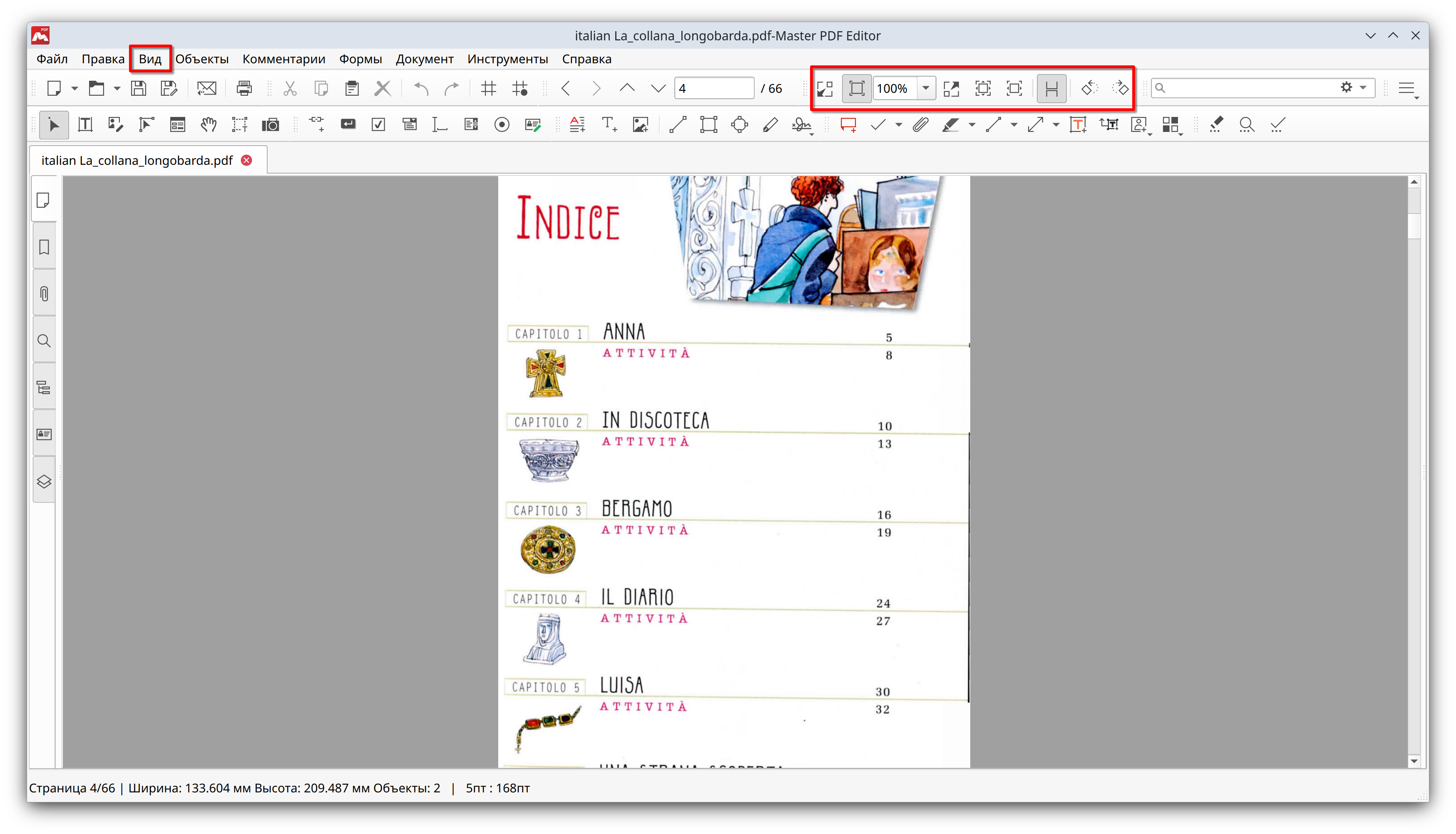Open the Формы menu
1456x834 pixels.
point(360,59)
